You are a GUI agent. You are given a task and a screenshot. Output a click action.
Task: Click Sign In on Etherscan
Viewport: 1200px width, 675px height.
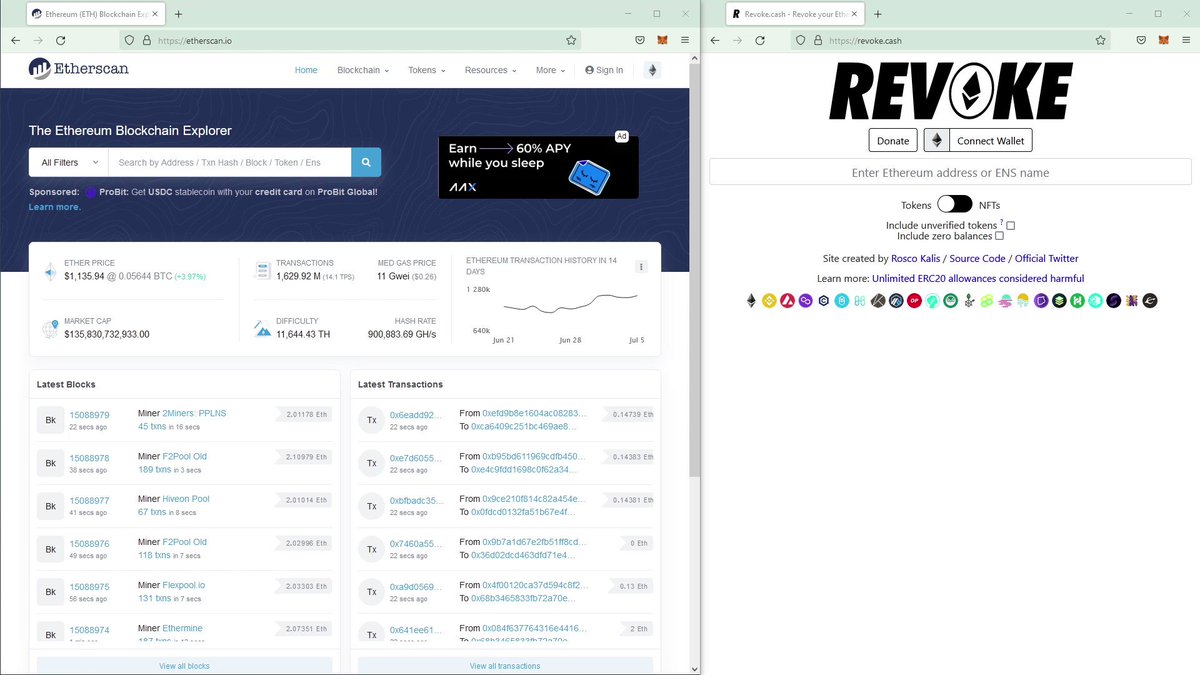(x=604, y=70)
